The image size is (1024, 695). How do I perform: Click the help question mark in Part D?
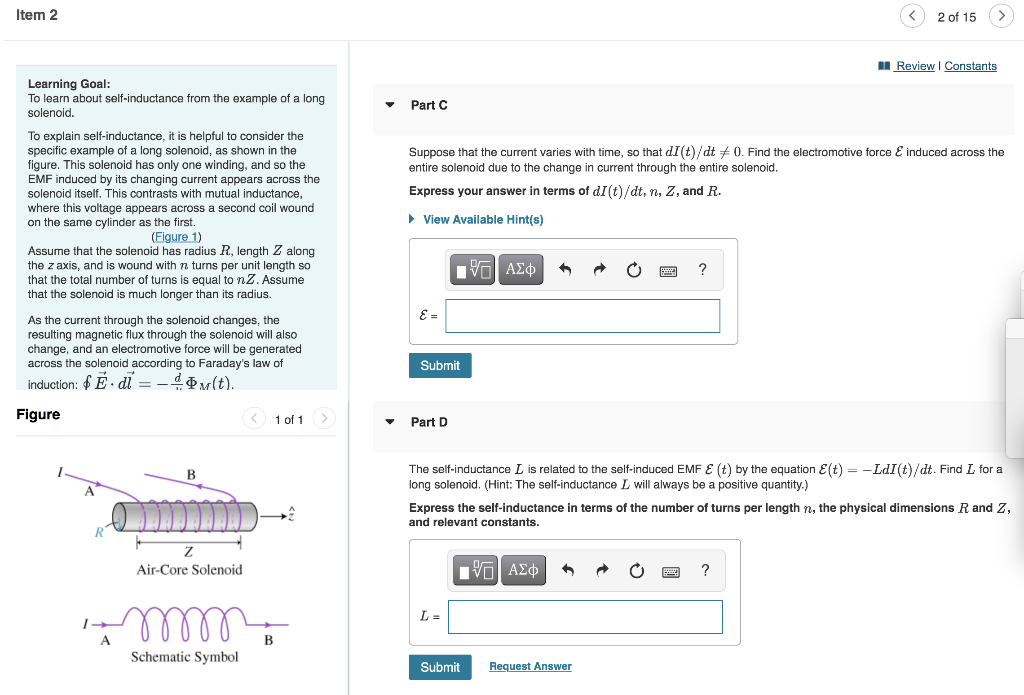(x=705, y=571)
